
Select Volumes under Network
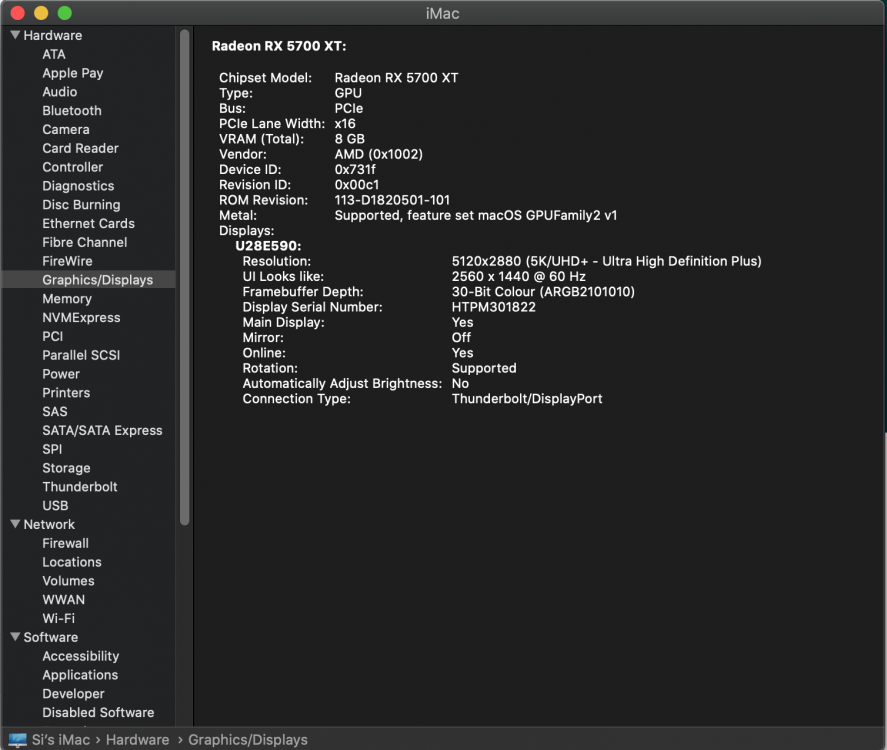(68, 581)
